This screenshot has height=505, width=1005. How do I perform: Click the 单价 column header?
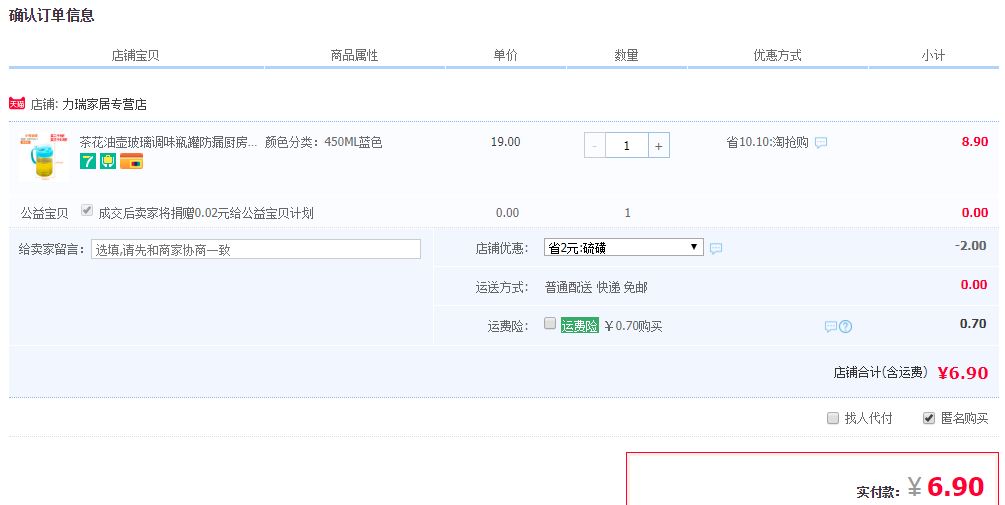coord(505,55)
